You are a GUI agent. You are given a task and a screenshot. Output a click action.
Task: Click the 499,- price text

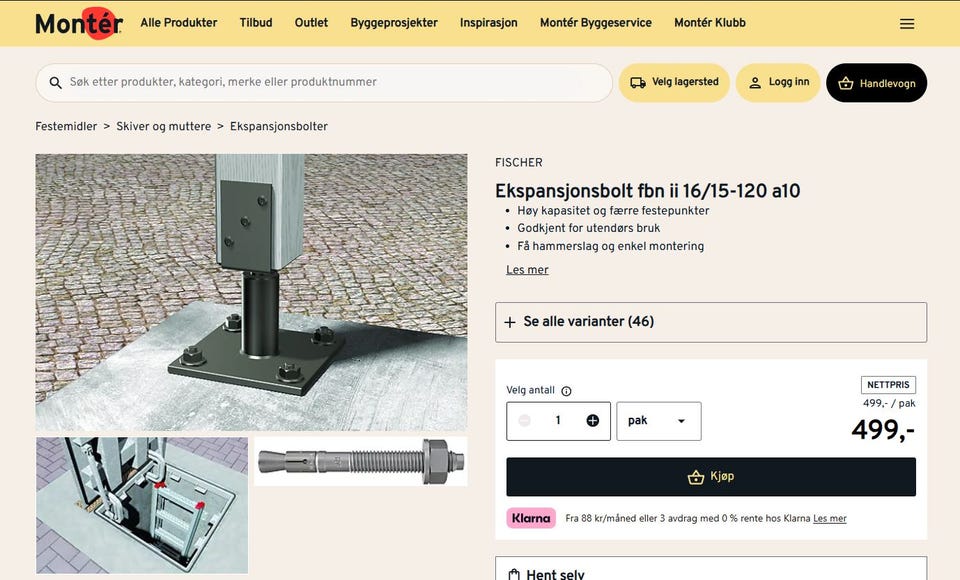pyautogui.click(x=883, y=430)
